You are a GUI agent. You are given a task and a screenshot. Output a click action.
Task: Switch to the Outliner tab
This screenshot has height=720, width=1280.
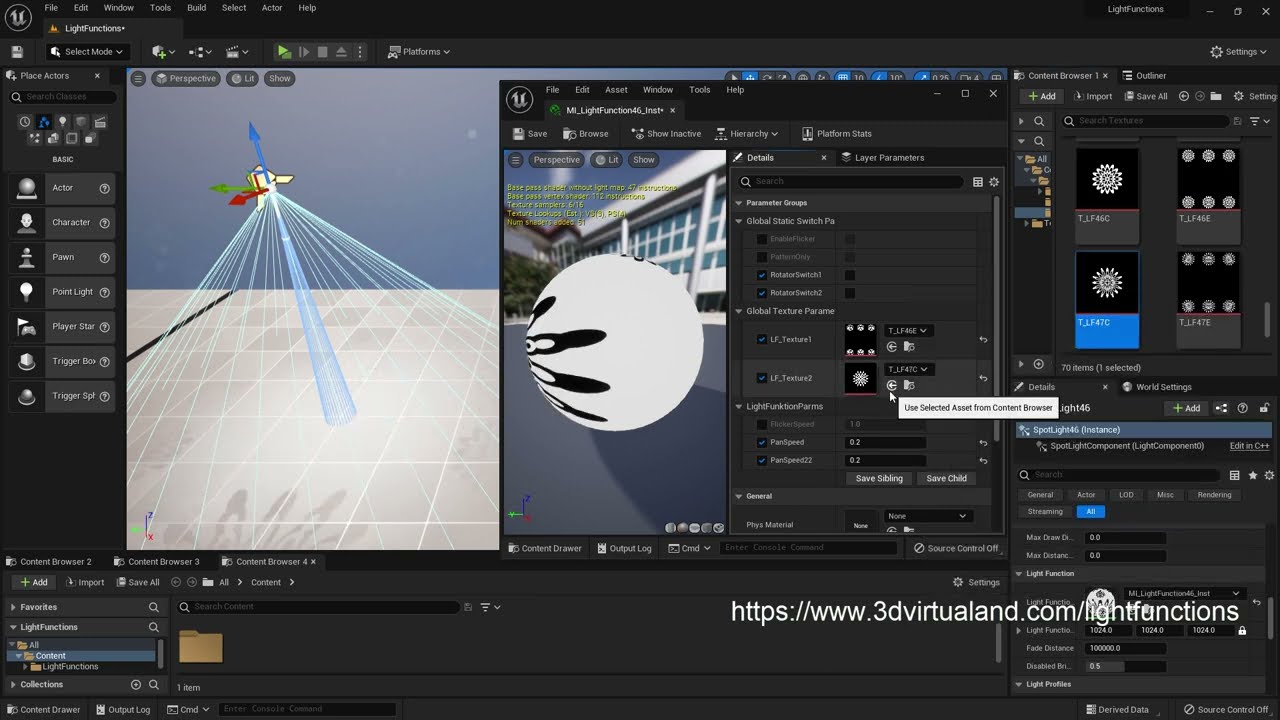click(1143, 76)
